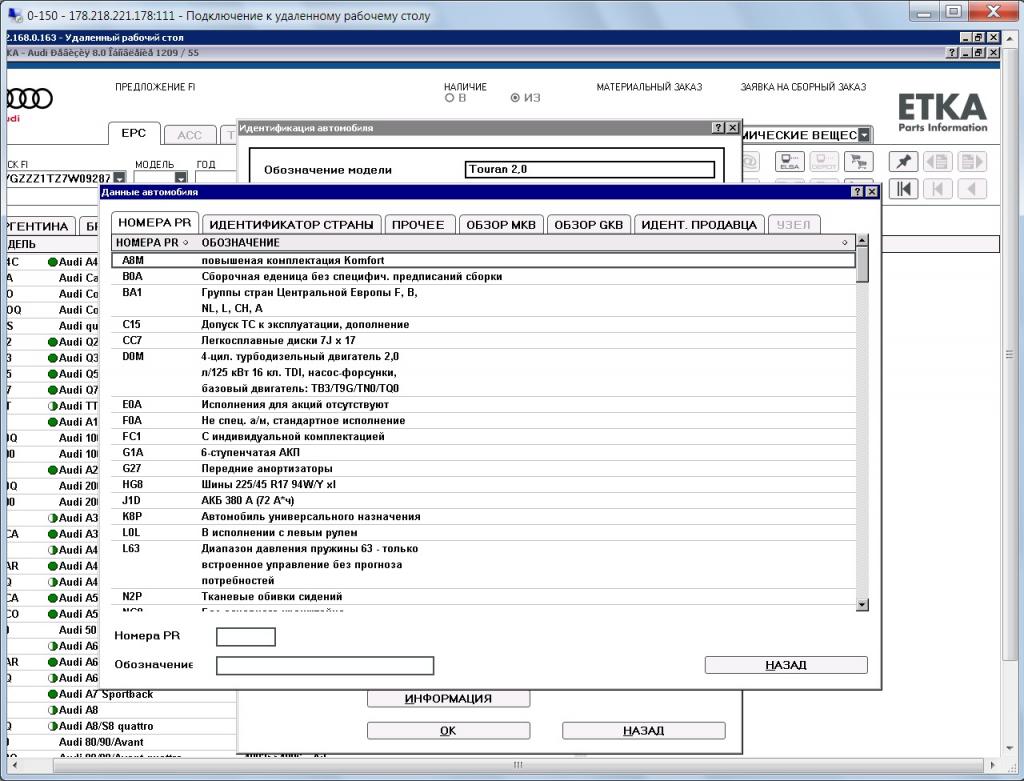Select the НАЛИЧИЕ 'В' radio button
The width and height of the screenshot is (1024, 781).
(449, 98)
